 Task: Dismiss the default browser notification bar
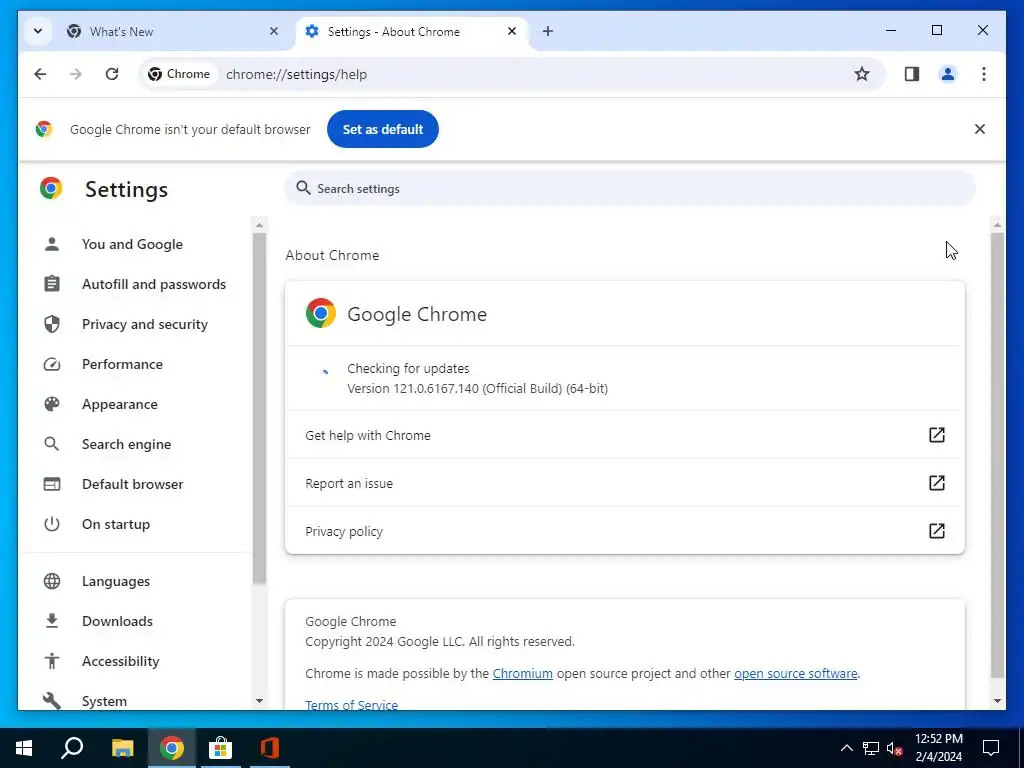coord(980,129)
